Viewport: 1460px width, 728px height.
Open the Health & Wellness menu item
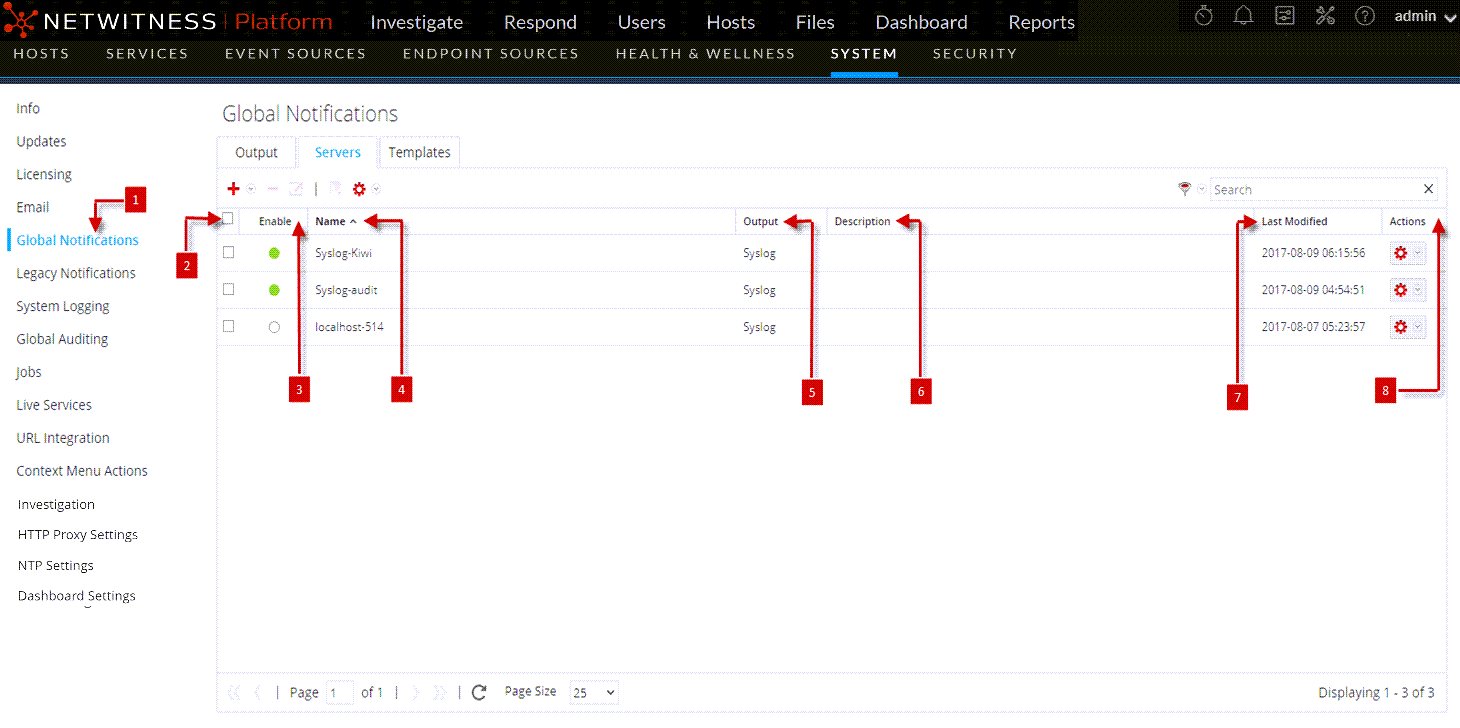click(705, 54)
